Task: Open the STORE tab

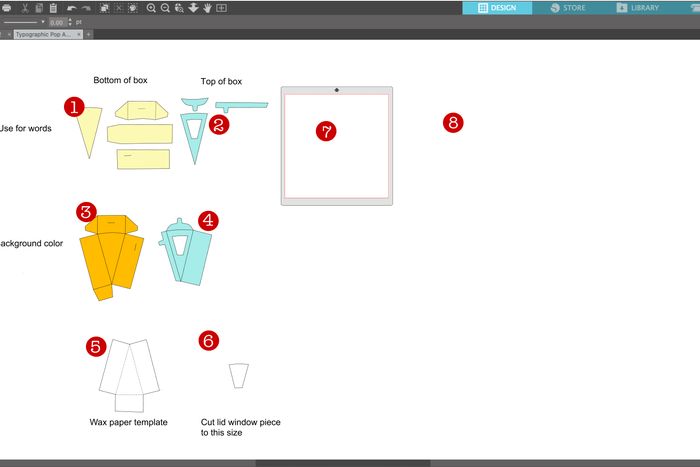Action: click(568, 8)
